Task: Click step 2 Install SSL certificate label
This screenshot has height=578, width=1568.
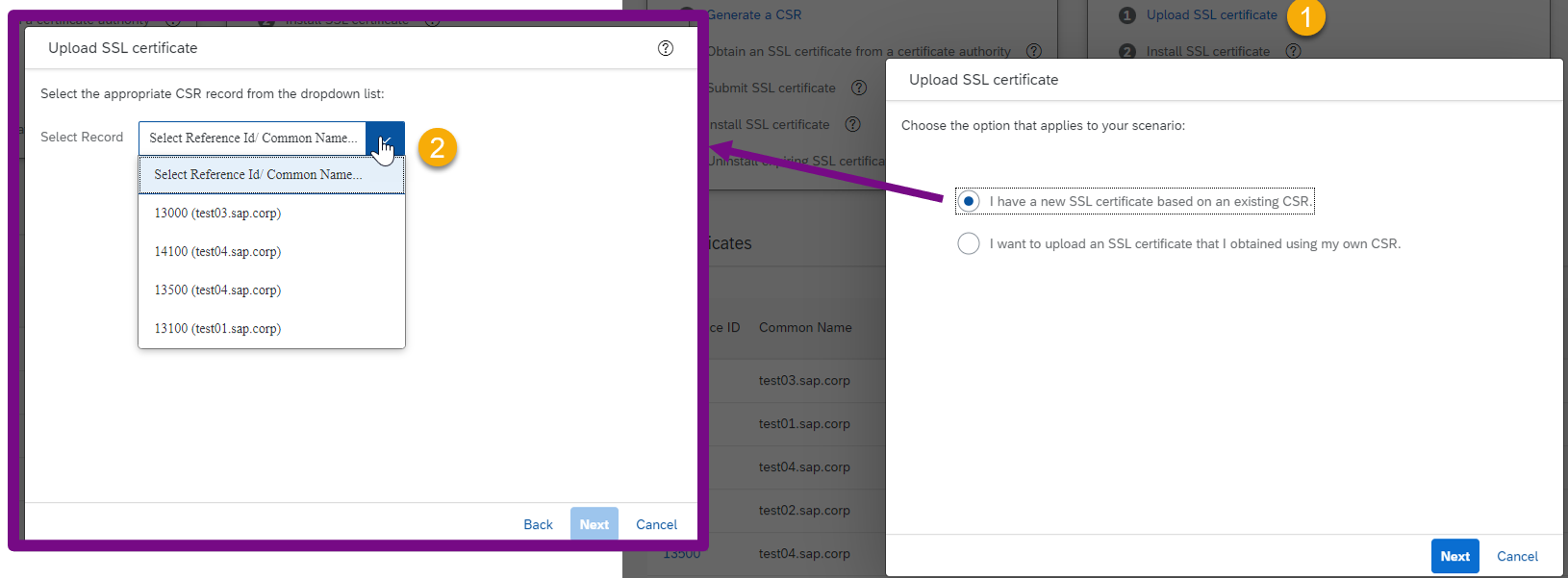Action: point(1208,52)
